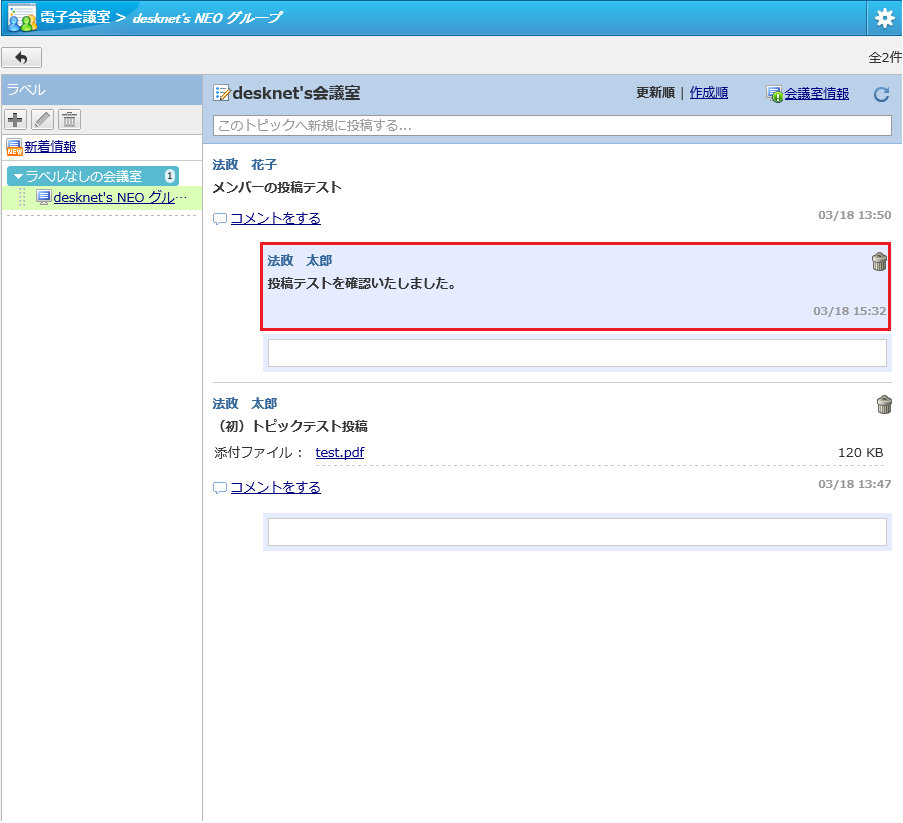Sort topics by 更新順
The height and width of the screenshot is (823, 903).
tap(655, 93)
